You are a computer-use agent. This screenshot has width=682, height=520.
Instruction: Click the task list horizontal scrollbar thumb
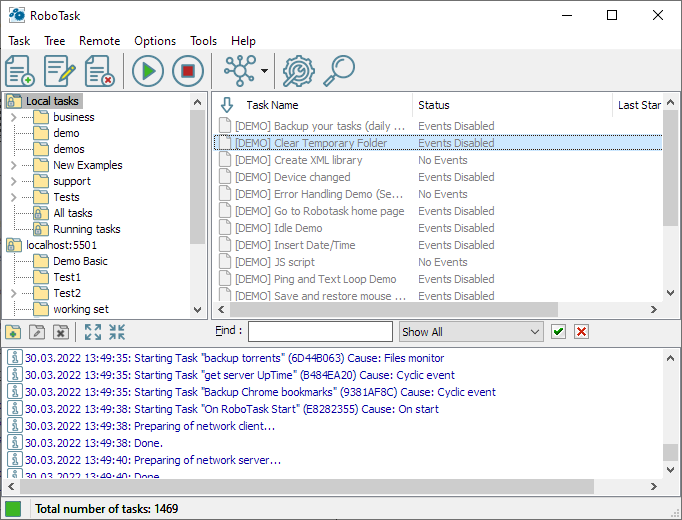click(x=394, y=310)
